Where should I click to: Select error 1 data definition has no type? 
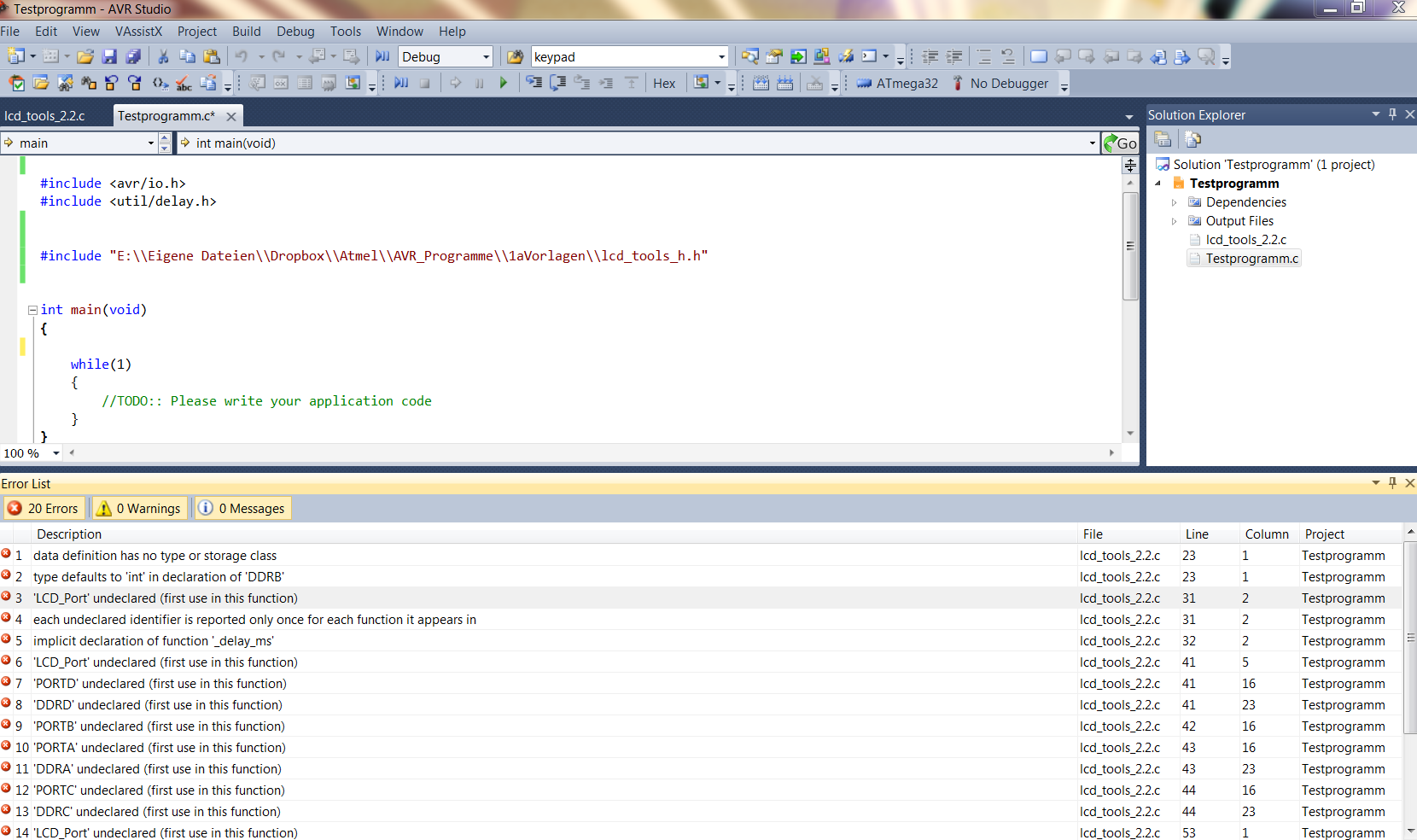coord(700,555)
